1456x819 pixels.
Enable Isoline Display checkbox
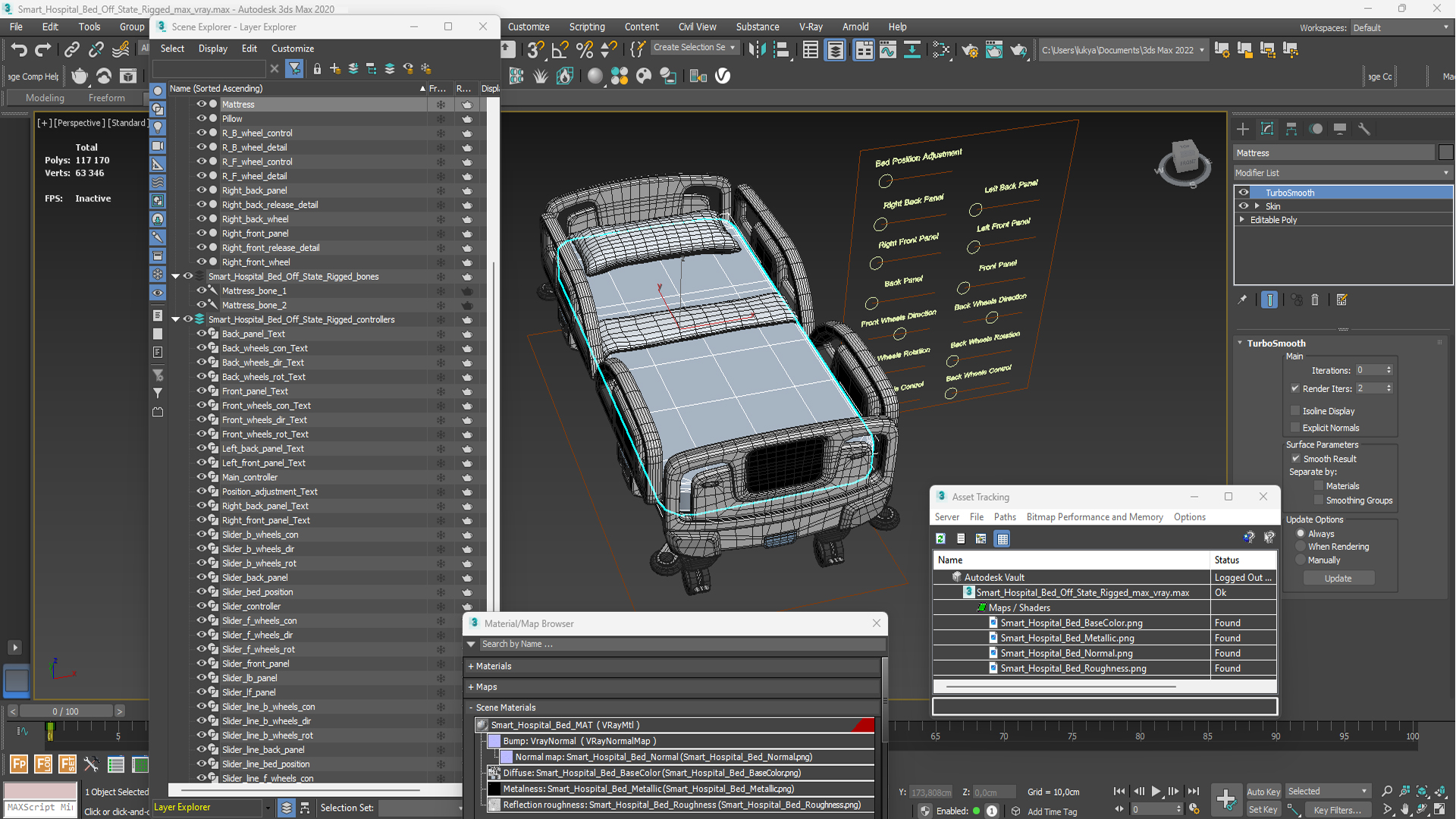(x=1295, y=411)
